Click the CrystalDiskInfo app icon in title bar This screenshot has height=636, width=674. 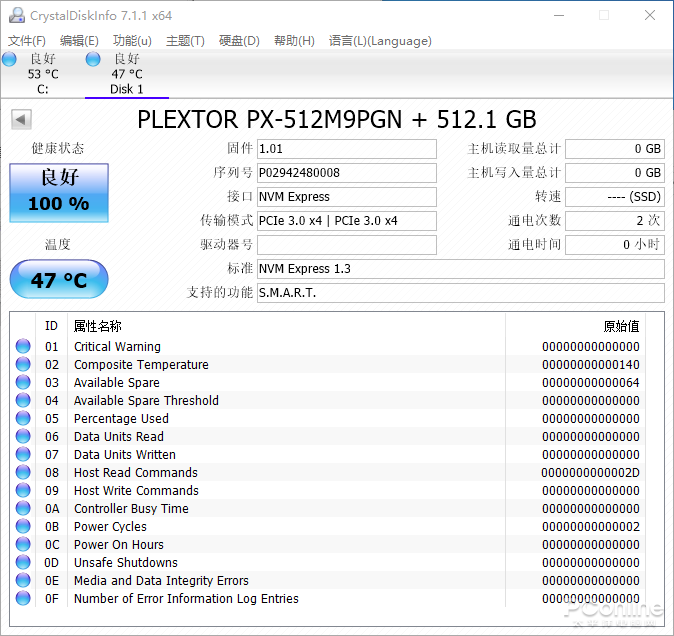(x=17, y=15)
